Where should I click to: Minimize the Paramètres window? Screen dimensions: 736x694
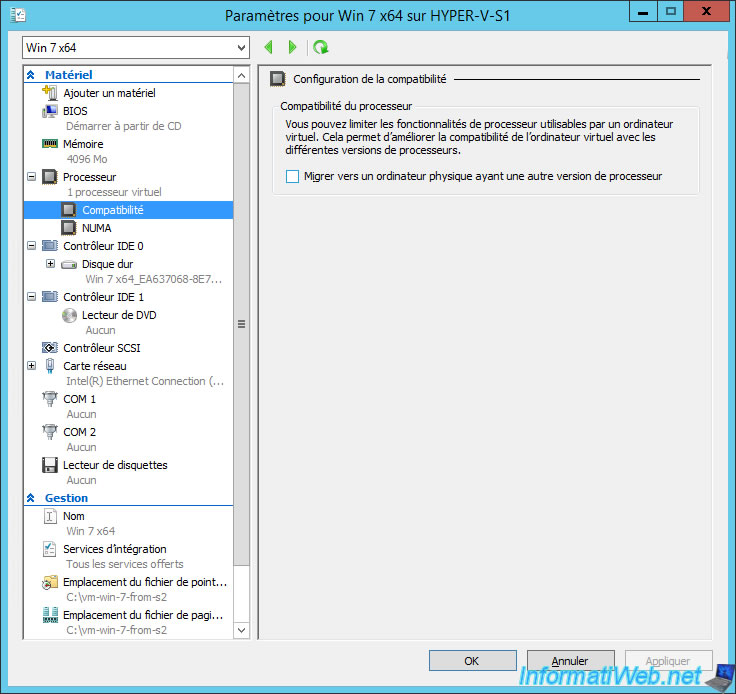tap(643, 11)
